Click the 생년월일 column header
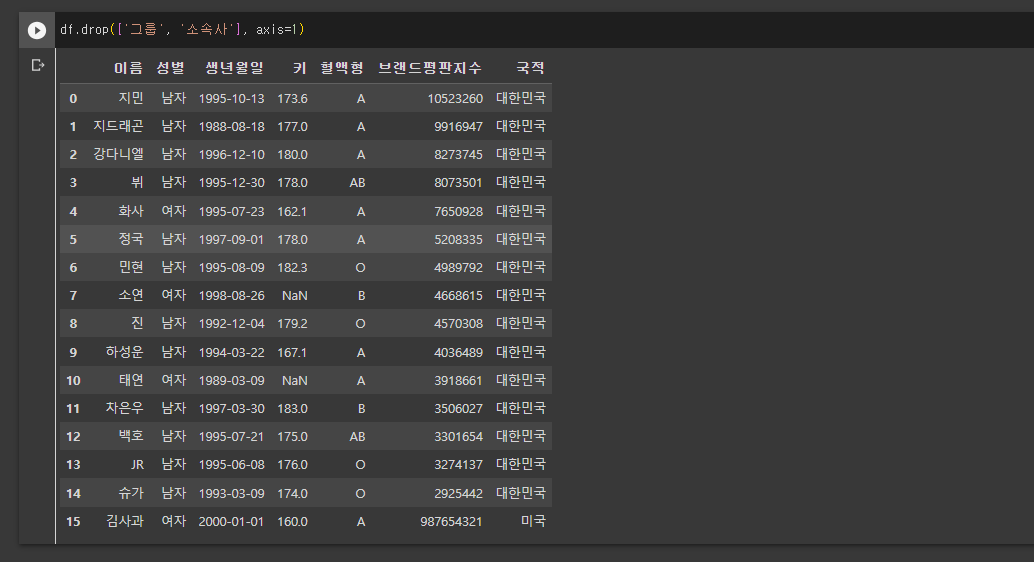This screenshot has width=1034, height=562. (x=234, y=68)
